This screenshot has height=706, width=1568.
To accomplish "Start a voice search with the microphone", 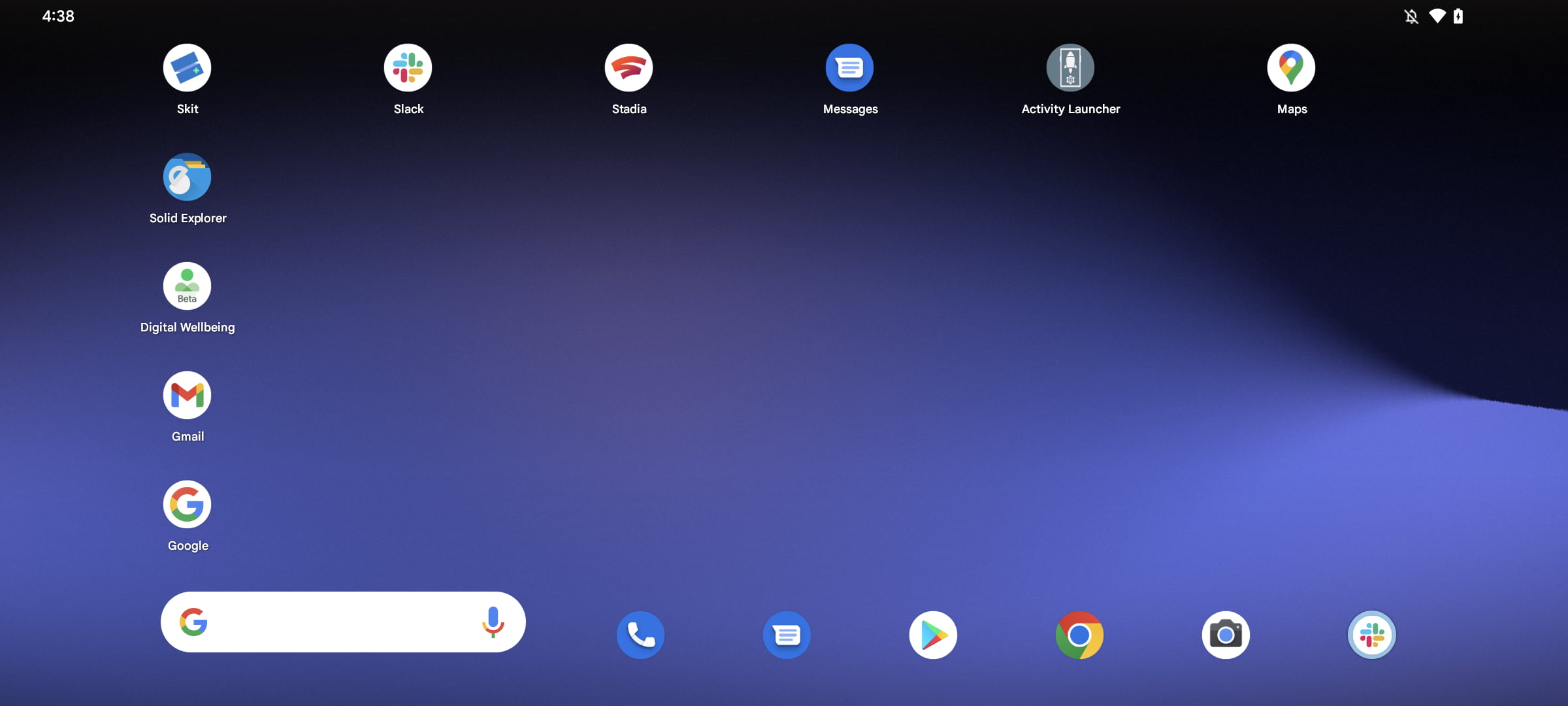I will point(493,622).
